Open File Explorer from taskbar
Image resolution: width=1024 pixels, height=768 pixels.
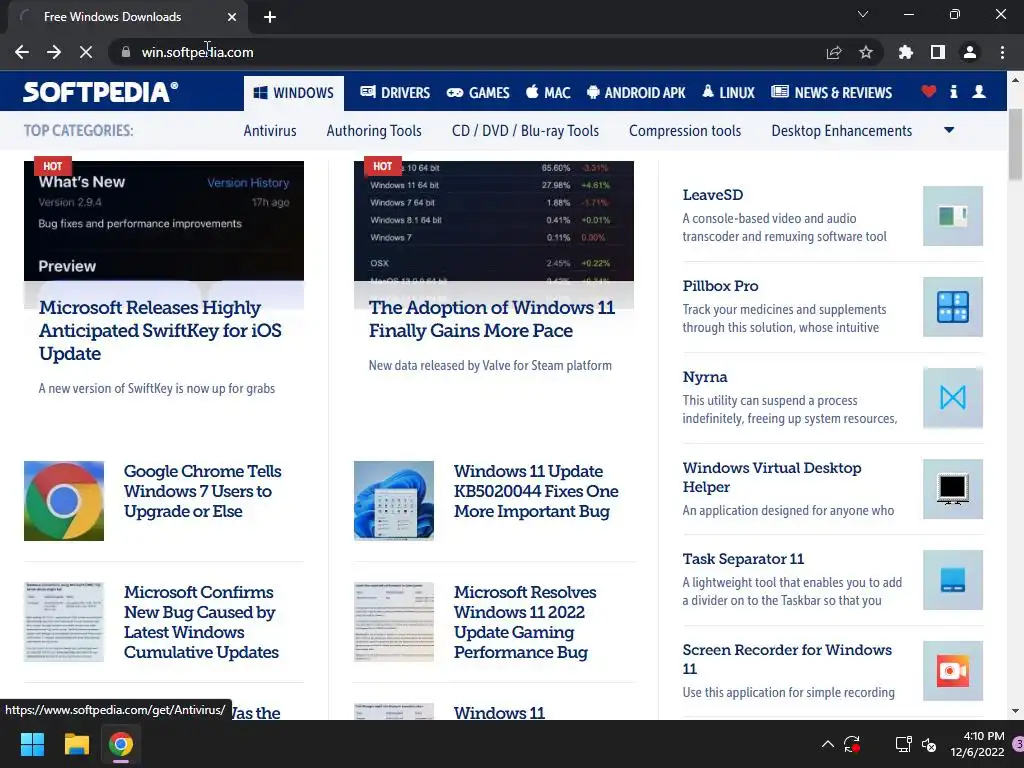coord(76,744)
